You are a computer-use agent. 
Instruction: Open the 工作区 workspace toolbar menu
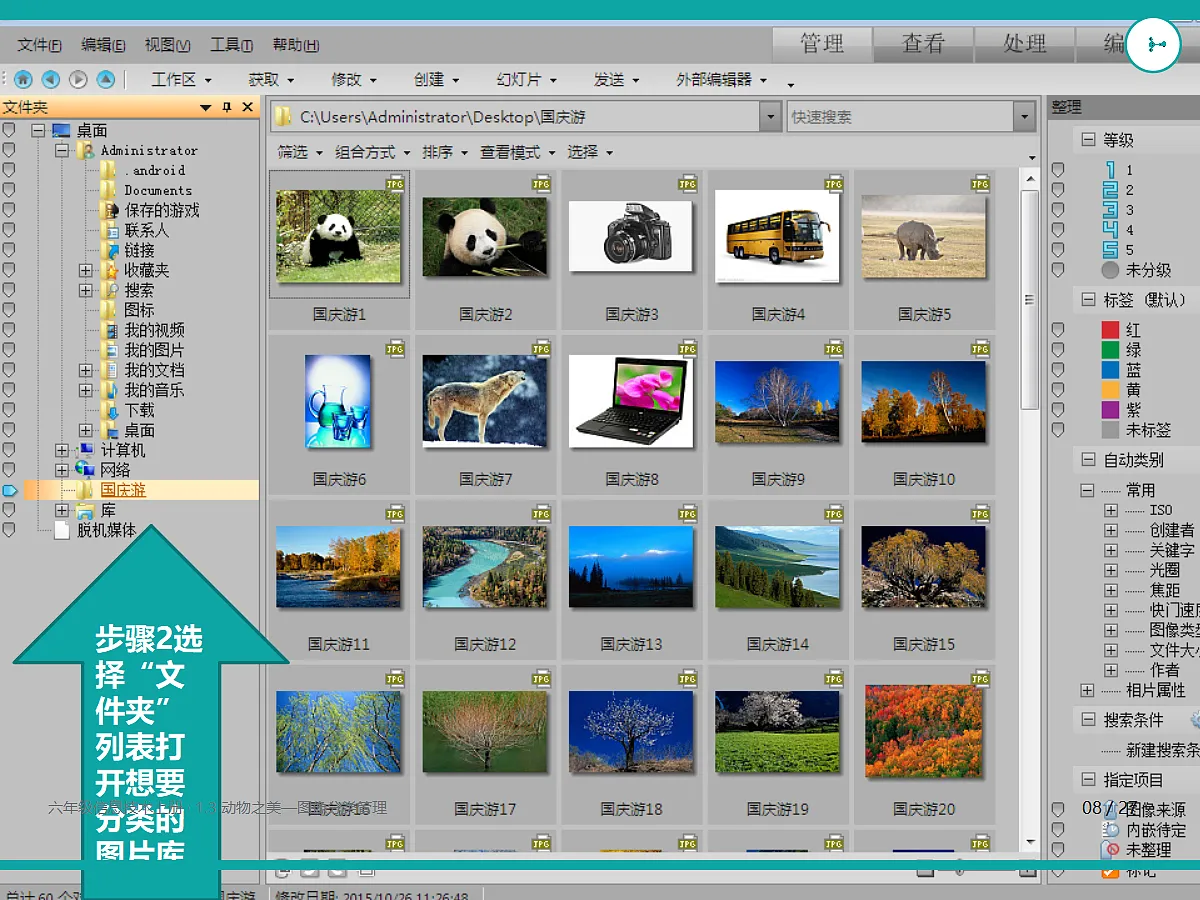click(x=180, y=79)
